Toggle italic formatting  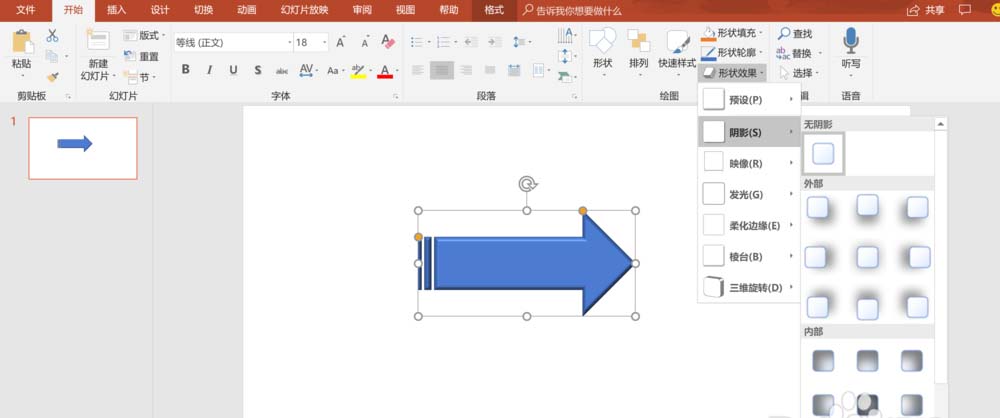[x=209, y=70]
